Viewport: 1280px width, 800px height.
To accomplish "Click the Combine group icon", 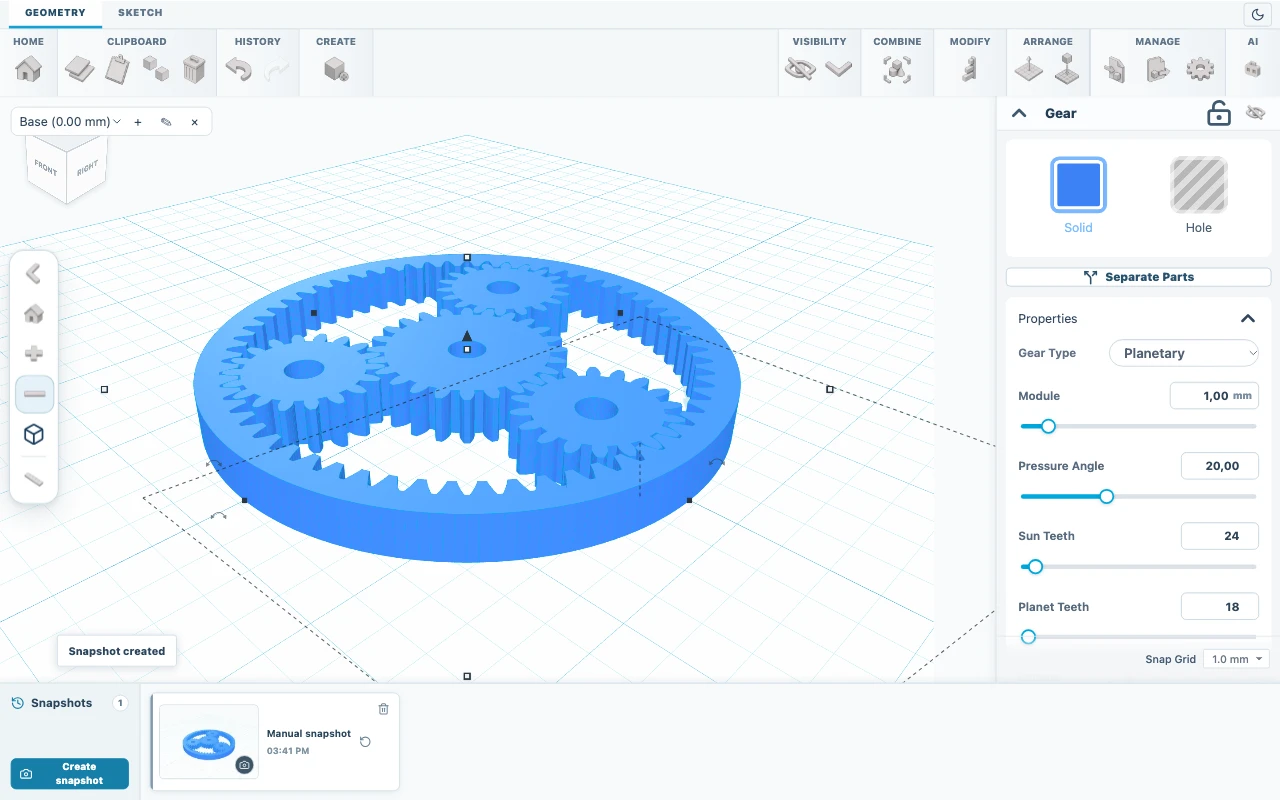I will (x=897, y=69).
